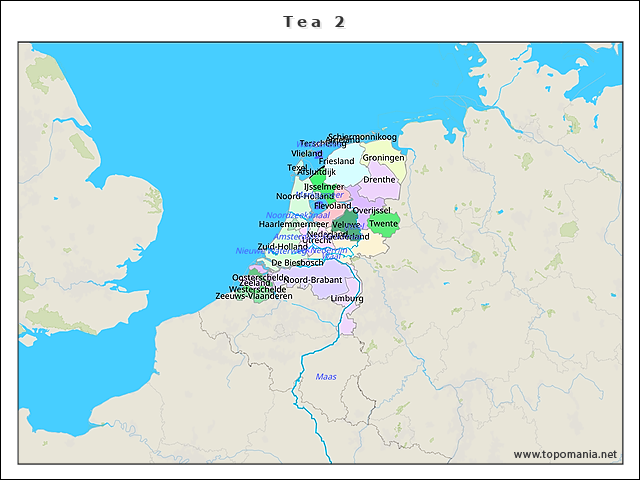Select the Vlieland island label
Image resolution: width=640 pixels, height=480 pixels.
307,153
